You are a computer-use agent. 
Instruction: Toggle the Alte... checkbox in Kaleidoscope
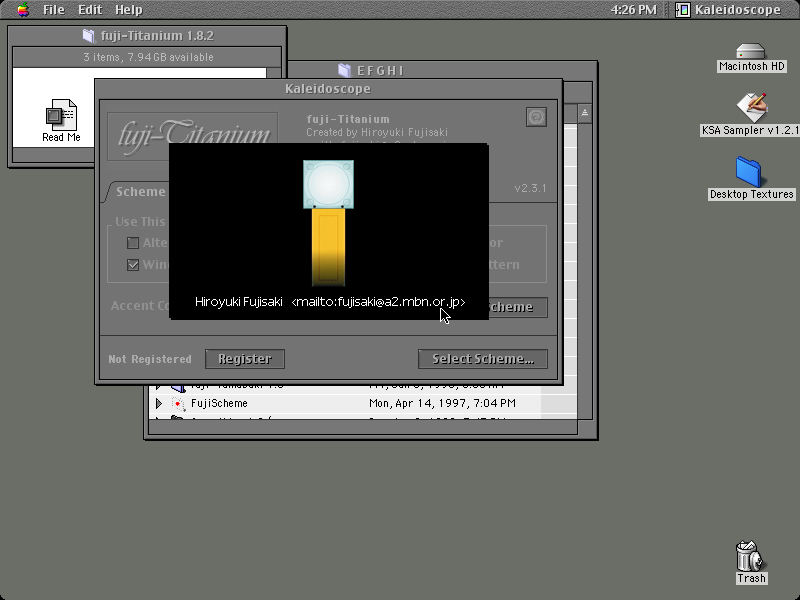133,243
